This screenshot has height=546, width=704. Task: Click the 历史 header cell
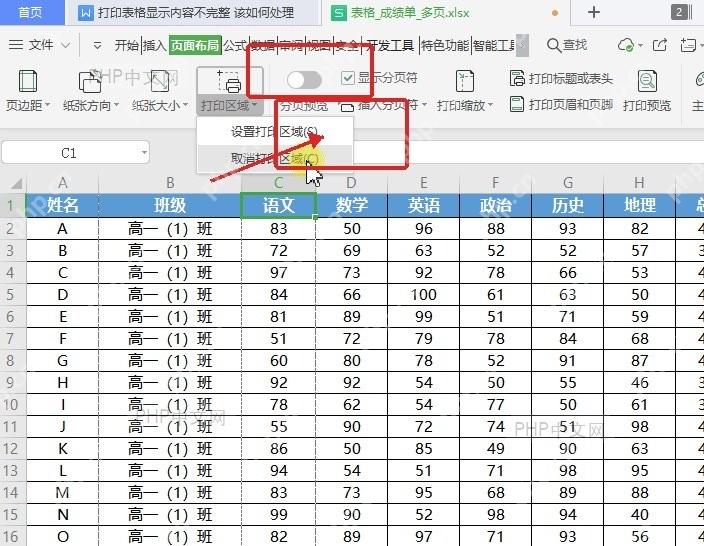pos(568,205)
